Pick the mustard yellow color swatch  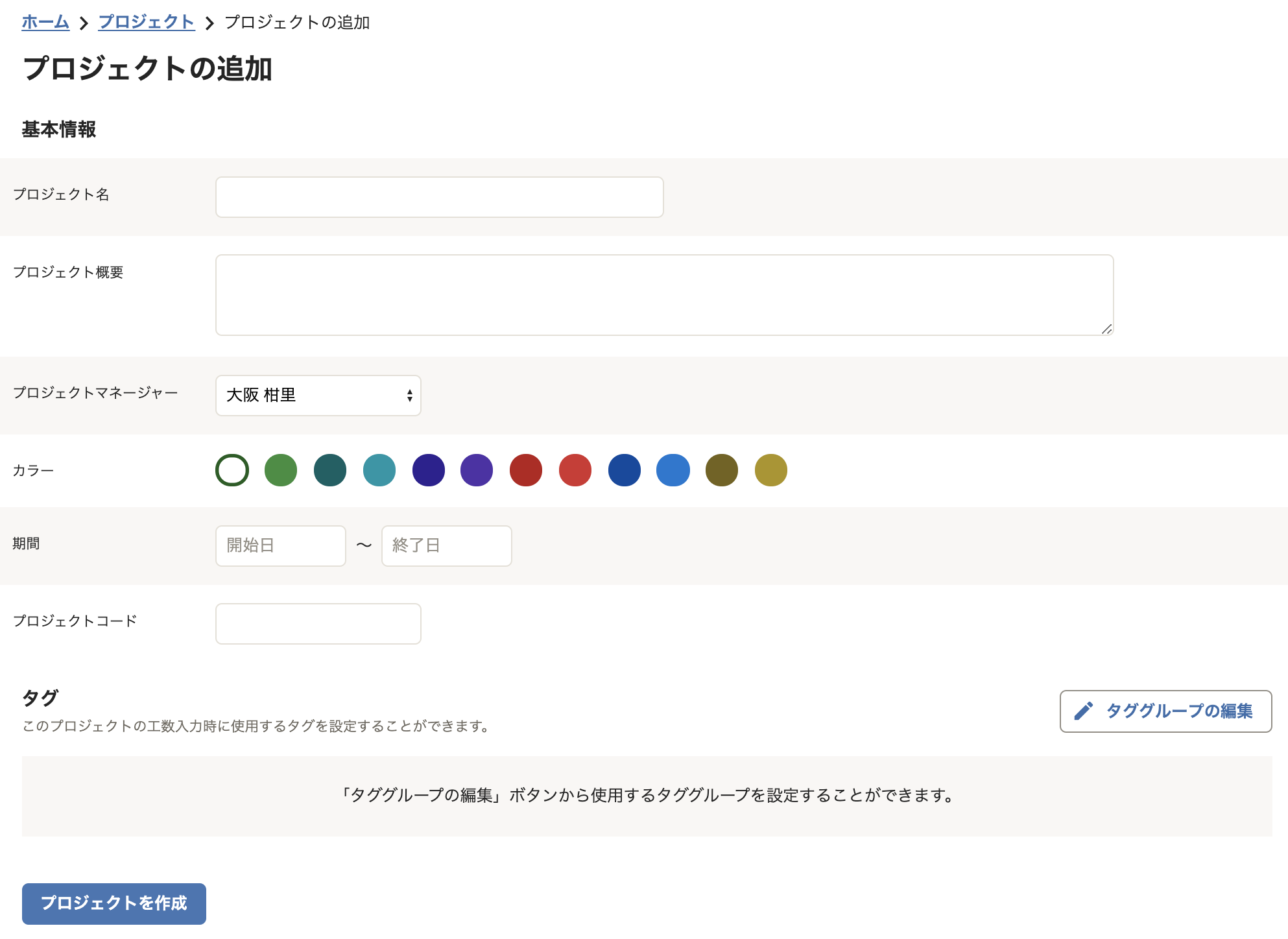click(x=771, y=470)
